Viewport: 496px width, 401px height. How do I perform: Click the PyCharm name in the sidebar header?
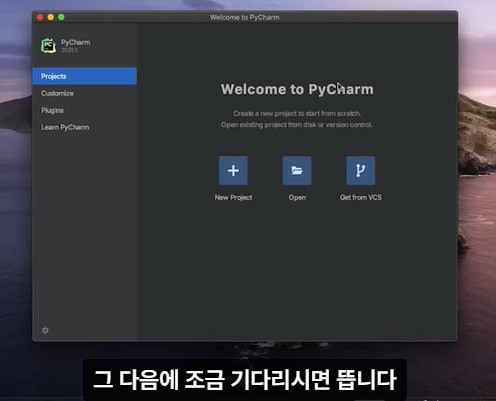tap(76, 42)
